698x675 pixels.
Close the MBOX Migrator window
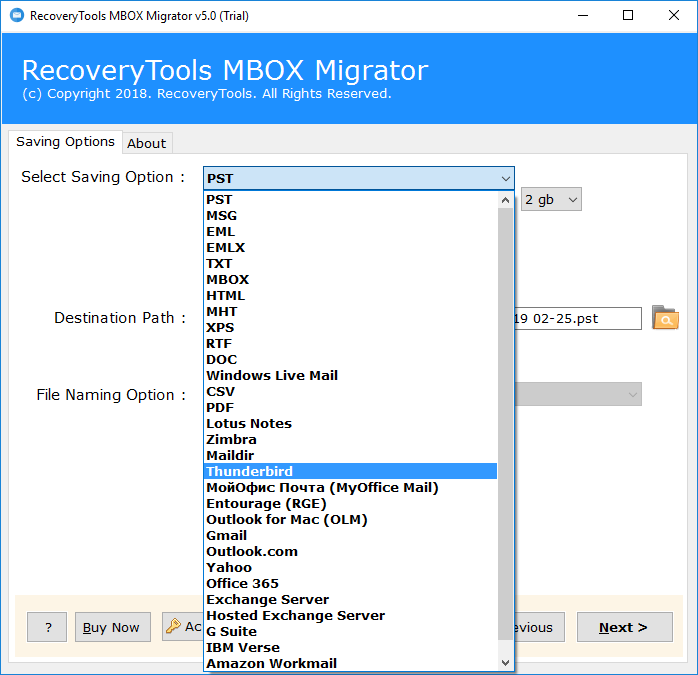click(674, 16)
